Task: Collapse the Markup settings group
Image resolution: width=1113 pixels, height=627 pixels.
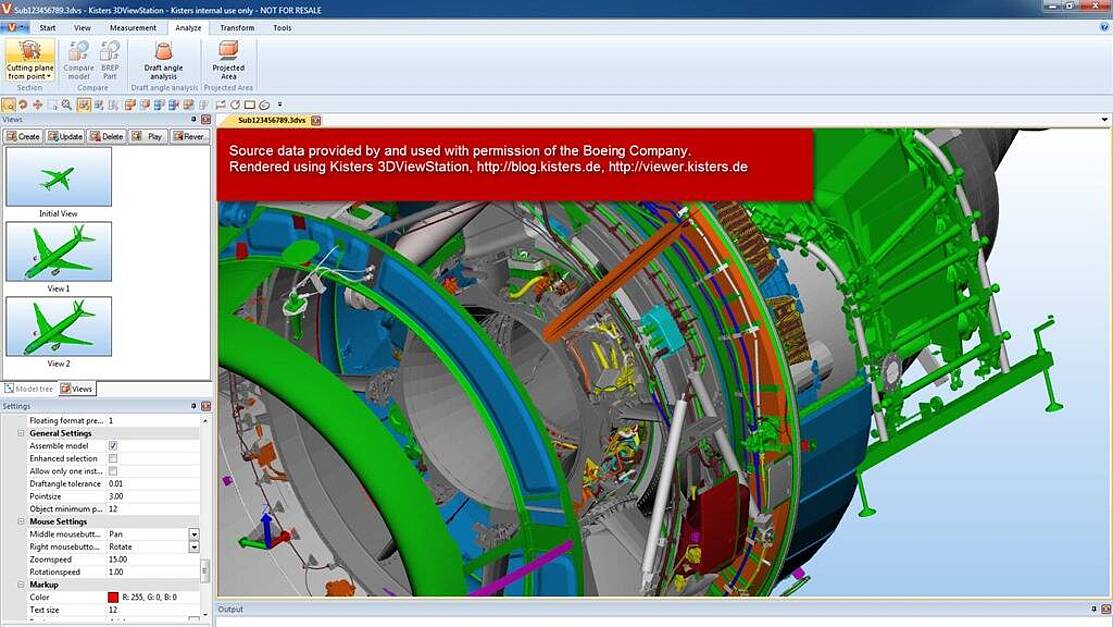Action: (x=21, y=584)
